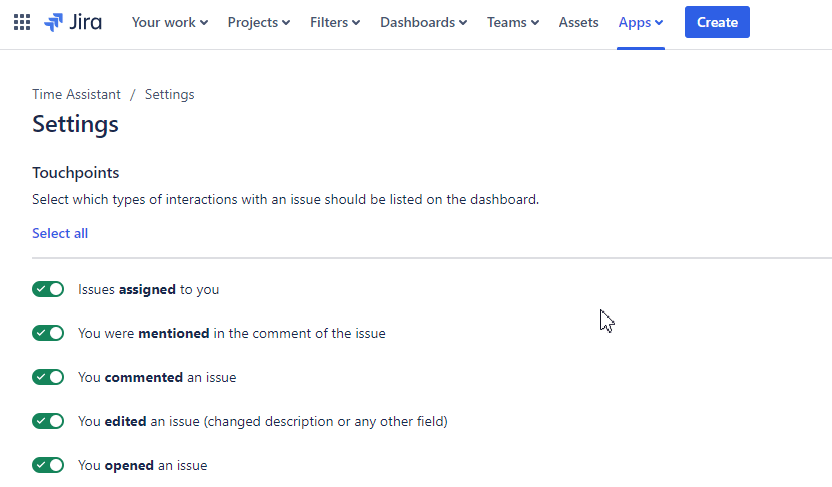Open the Teams dropdown
This screenshot has width=832, height=487.
pyautogui.click(x=513, y=22)
